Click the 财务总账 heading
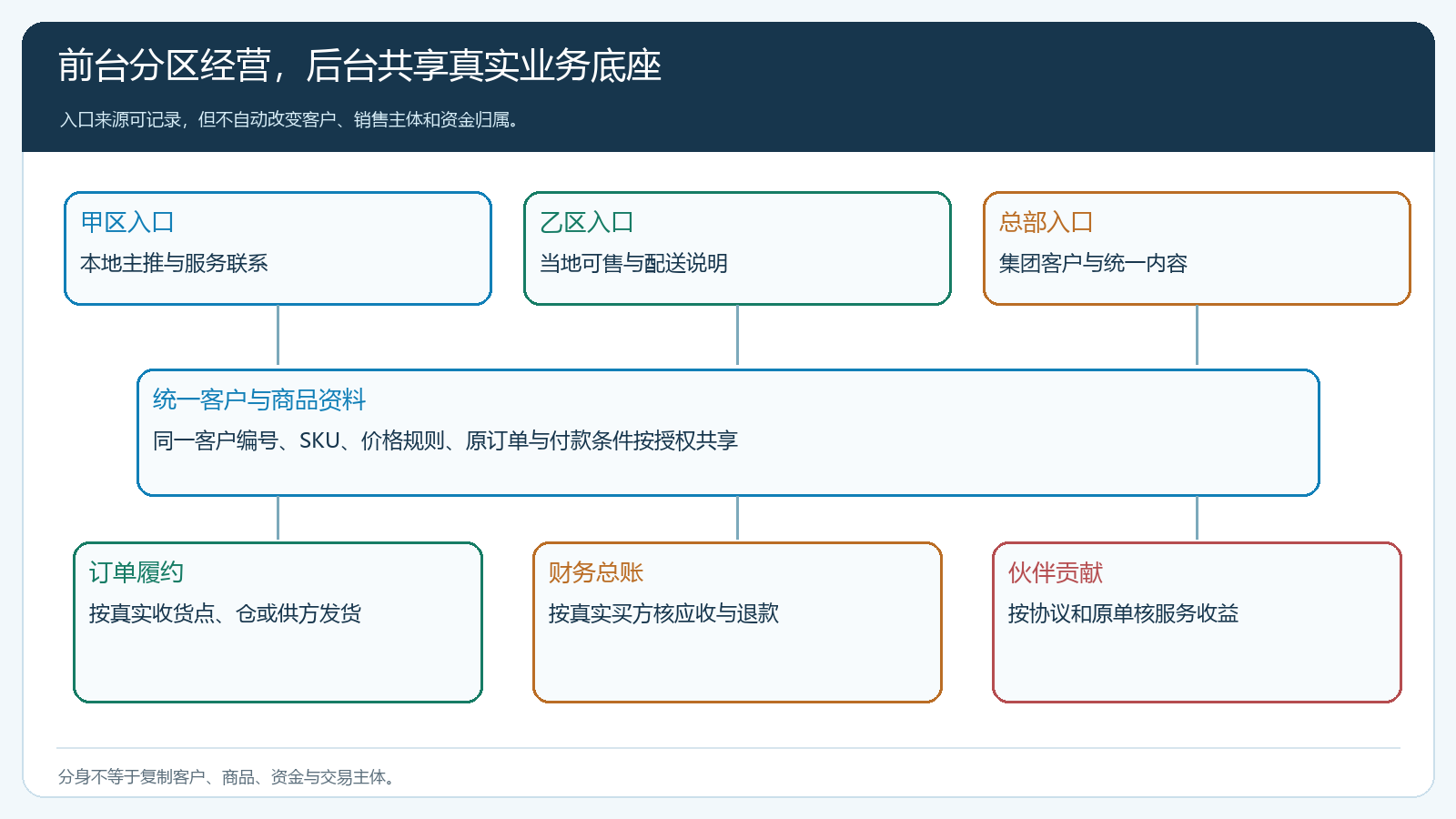 (596, 572)
